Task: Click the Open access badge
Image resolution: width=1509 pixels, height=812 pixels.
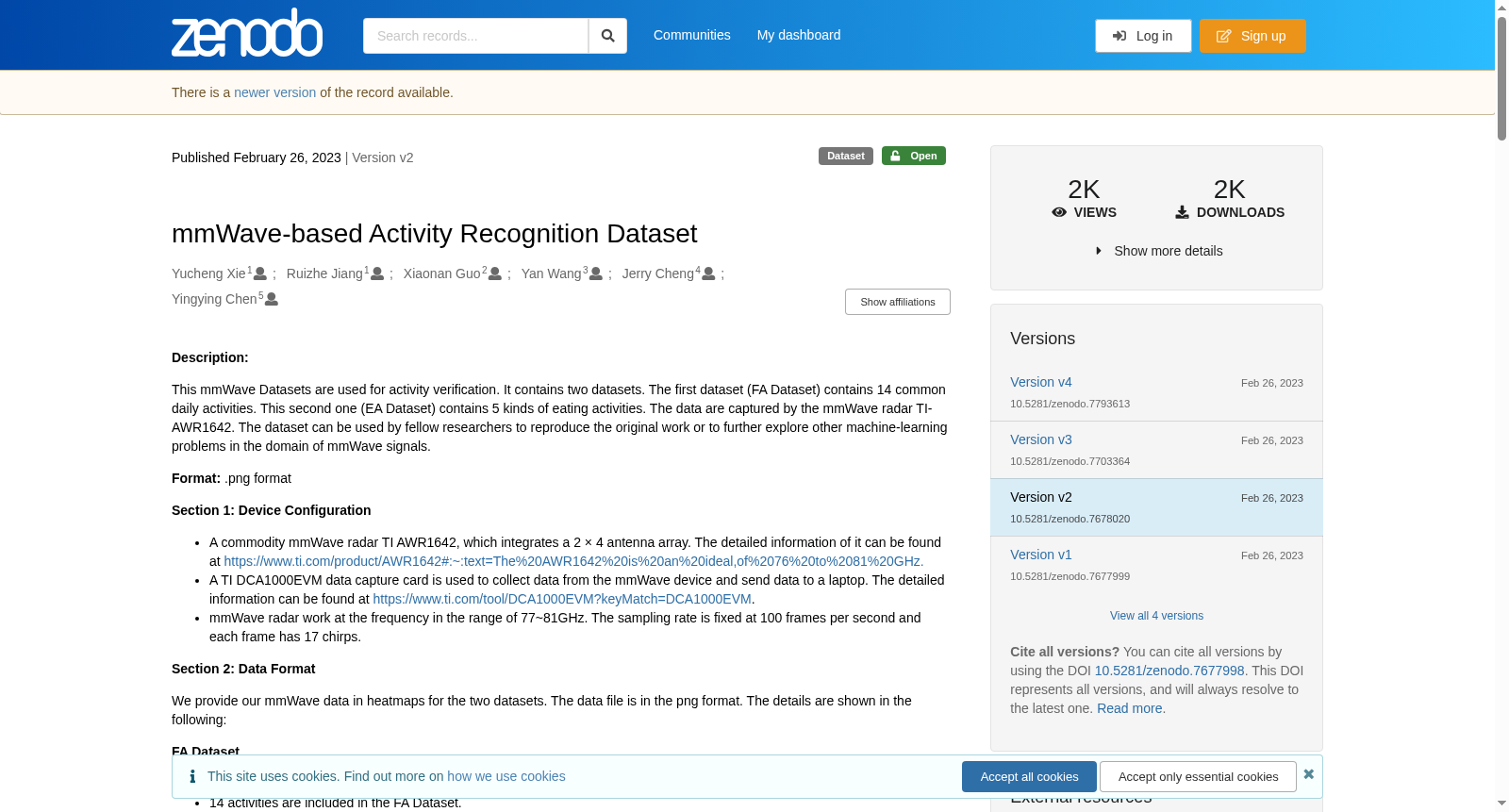Action: 914,156
